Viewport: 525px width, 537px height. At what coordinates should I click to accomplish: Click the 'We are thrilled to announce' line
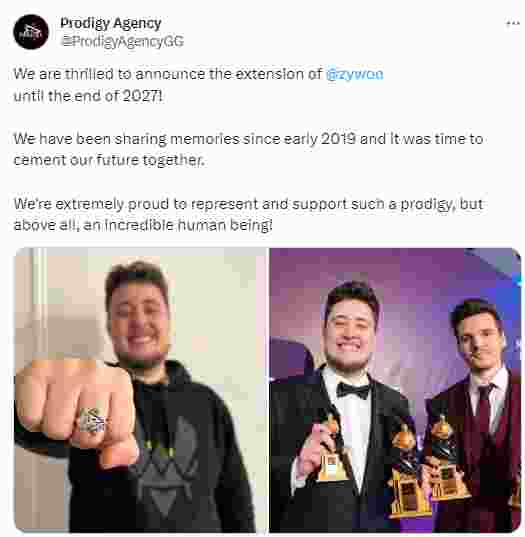[x=198, y=74]
